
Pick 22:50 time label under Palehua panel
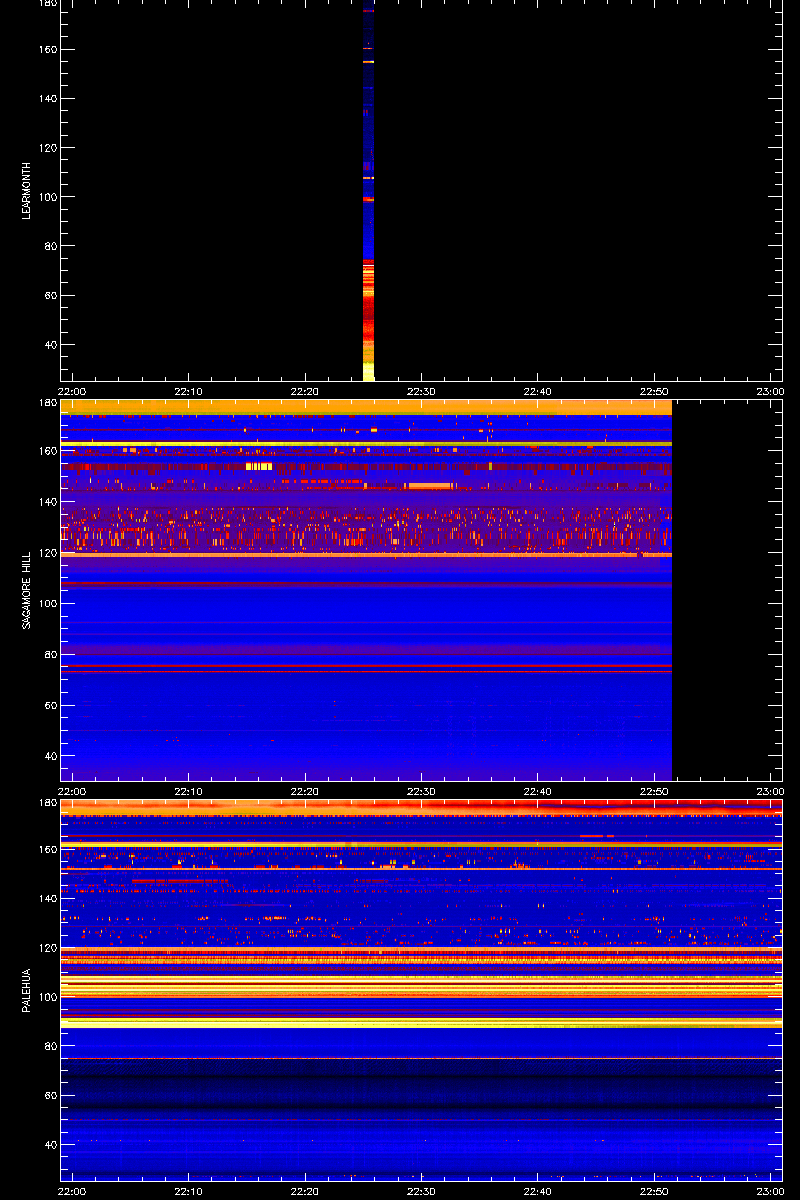point(654,1191)
